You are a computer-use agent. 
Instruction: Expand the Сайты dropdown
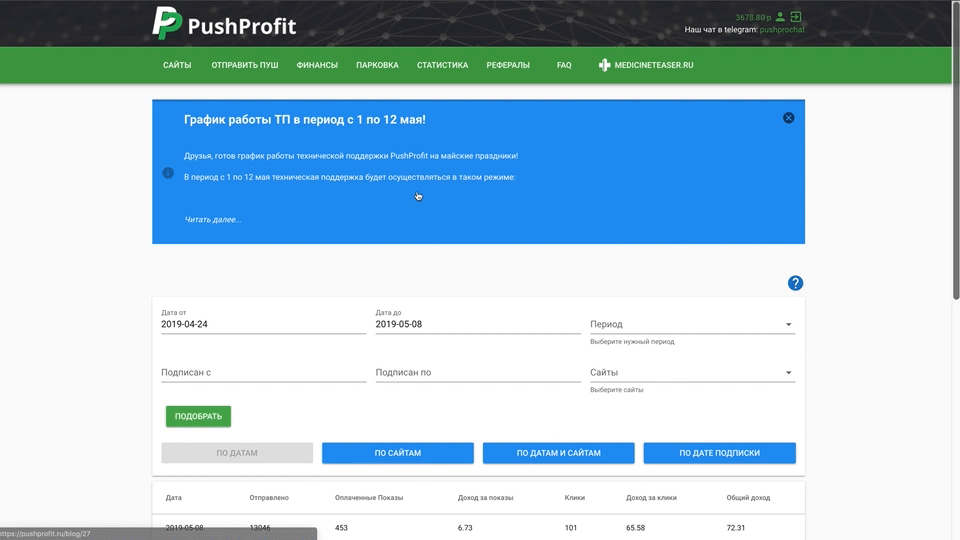click(x=692, y=372)
